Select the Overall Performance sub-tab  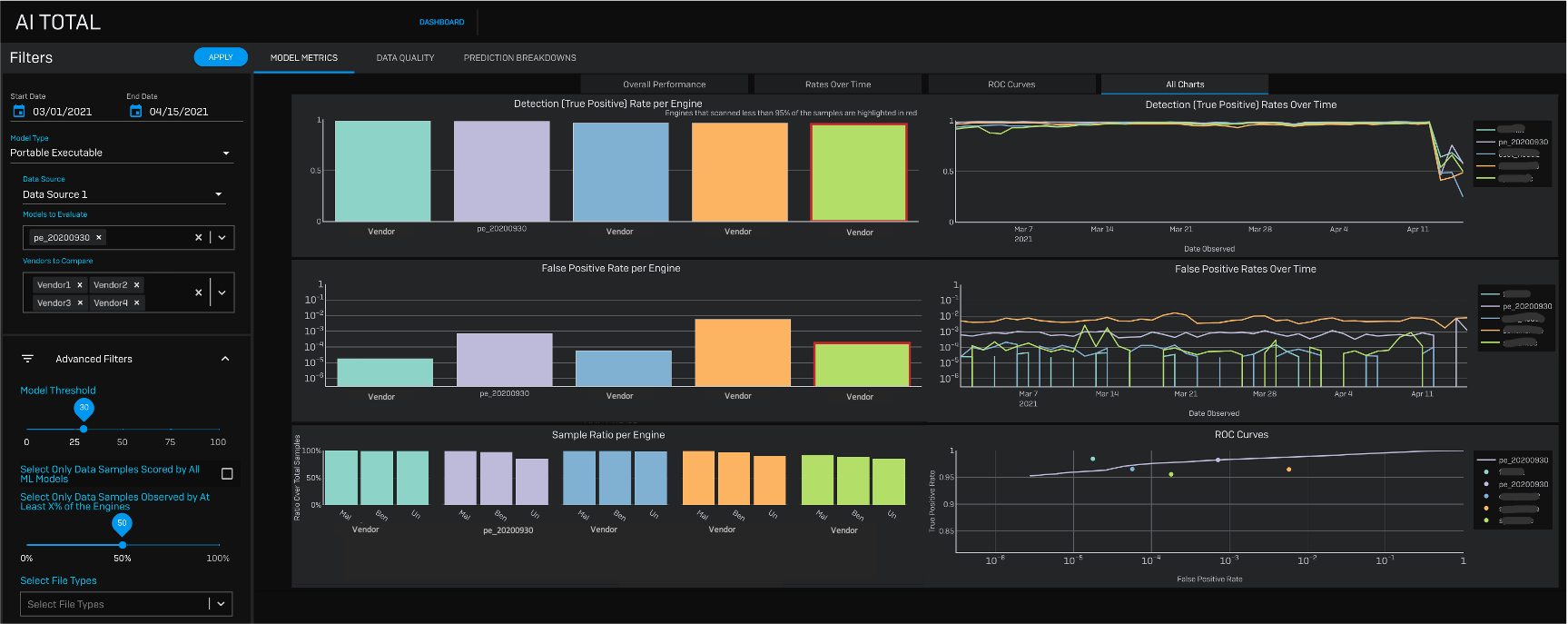pos(665,84)
